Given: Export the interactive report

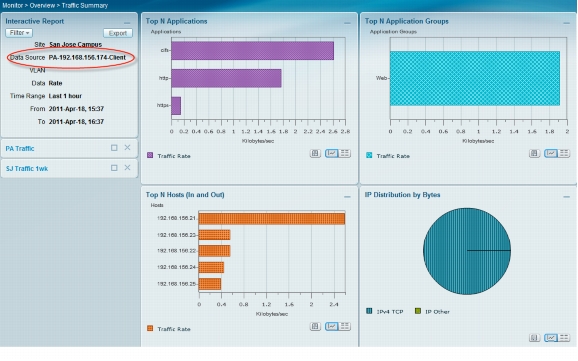Looking at the screenshot, I should (118, 33).
